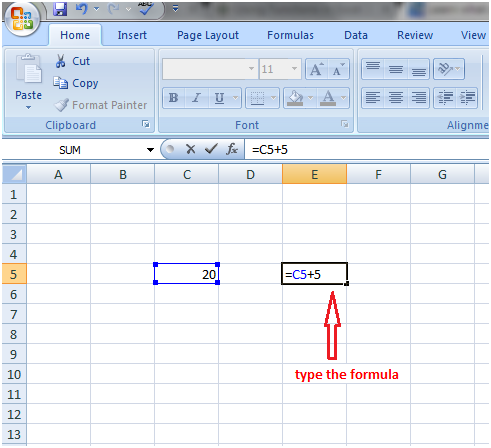Screen dimensions: 491x448
Task: Click the Center text alignment icon
Action: (x=396, y=98)
